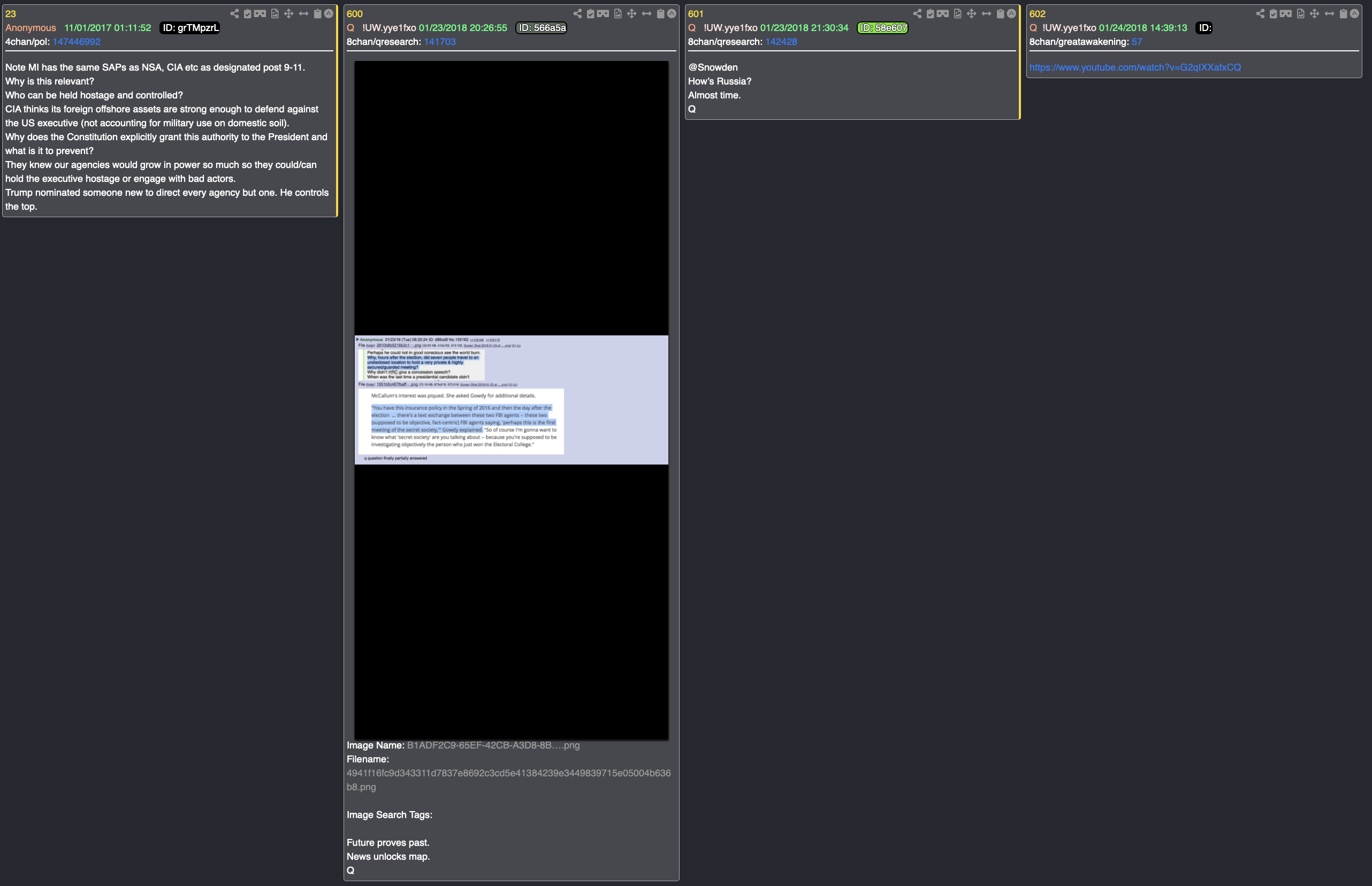Collapse post 601 with the circled up arrow
This screenshot has width=1372, height=886.
tap(1011, 13)
